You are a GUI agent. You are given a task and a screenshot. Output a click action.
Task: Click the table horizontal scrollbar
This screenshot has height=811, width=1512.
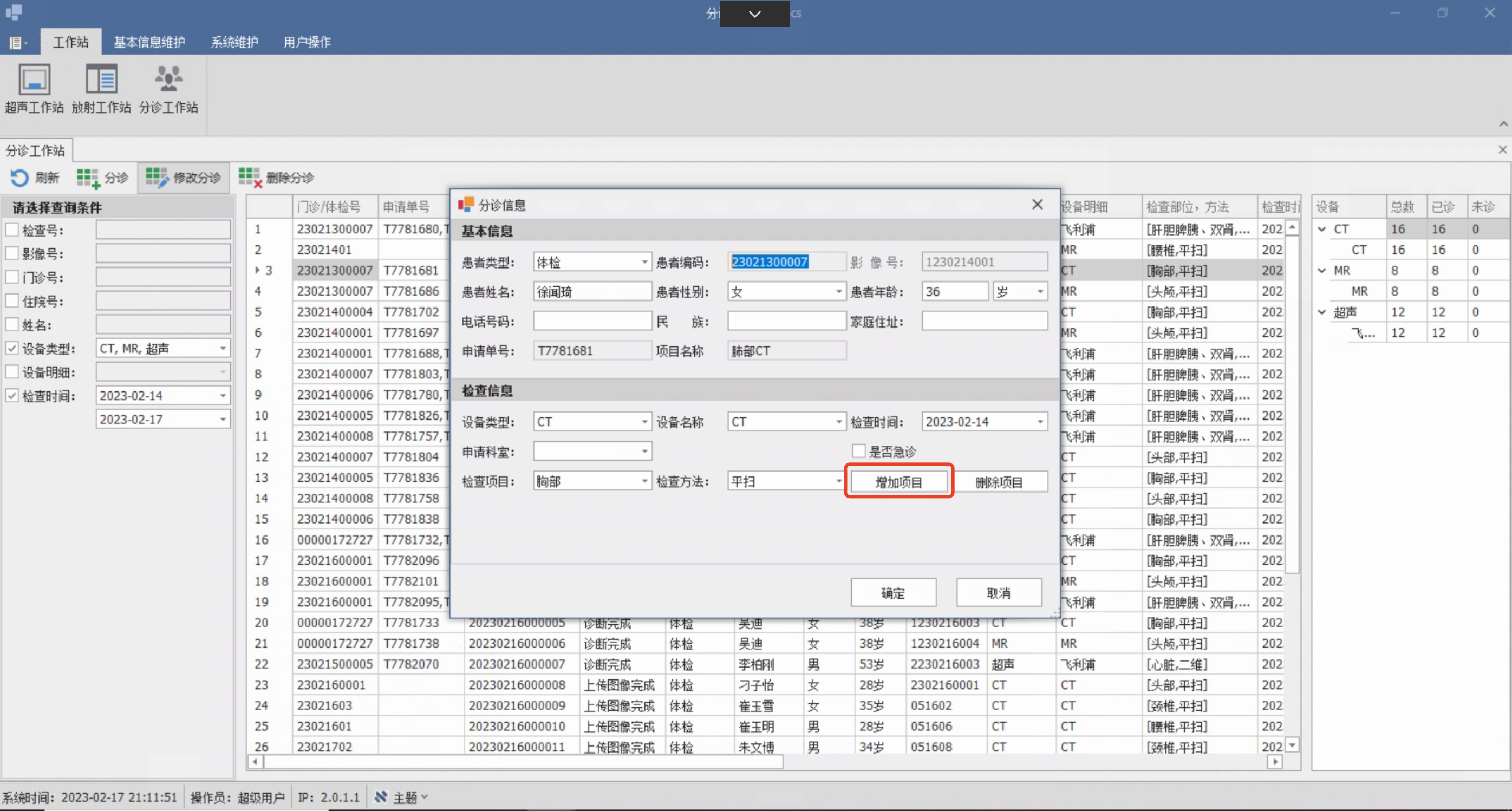tap(524, 762)
